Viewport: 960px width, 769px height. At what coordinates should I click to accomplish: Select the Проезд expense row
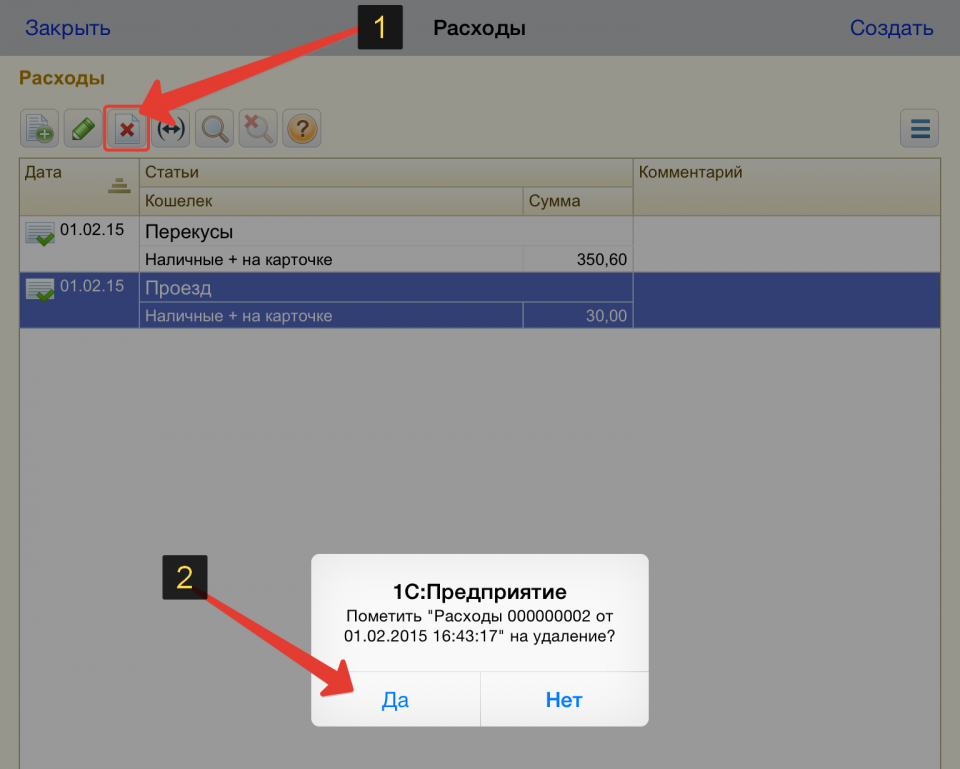click(x=480, y=300)
